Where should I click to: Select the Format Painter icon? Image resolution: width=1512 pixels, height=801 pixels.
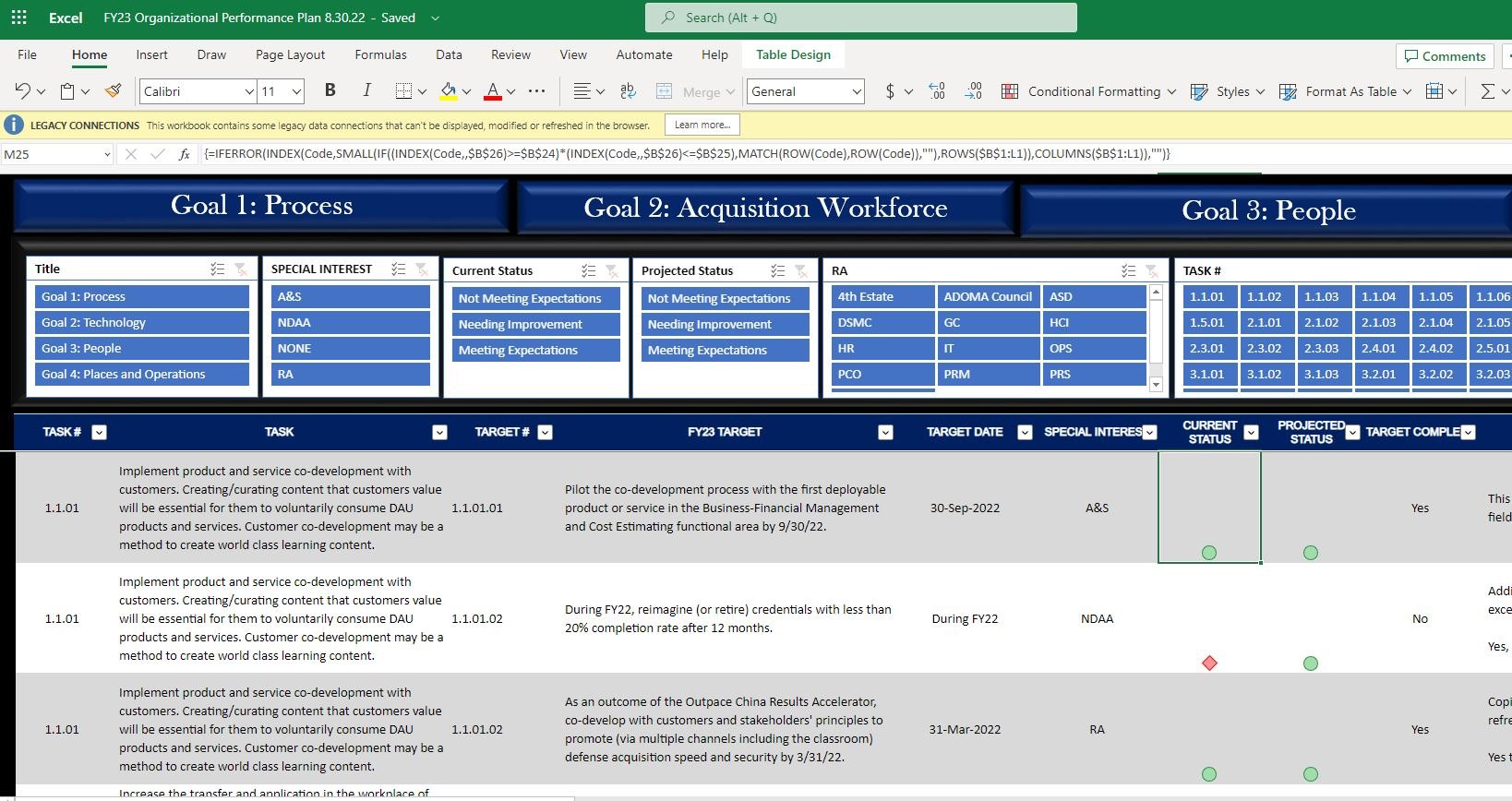click(x=113, y=90)
